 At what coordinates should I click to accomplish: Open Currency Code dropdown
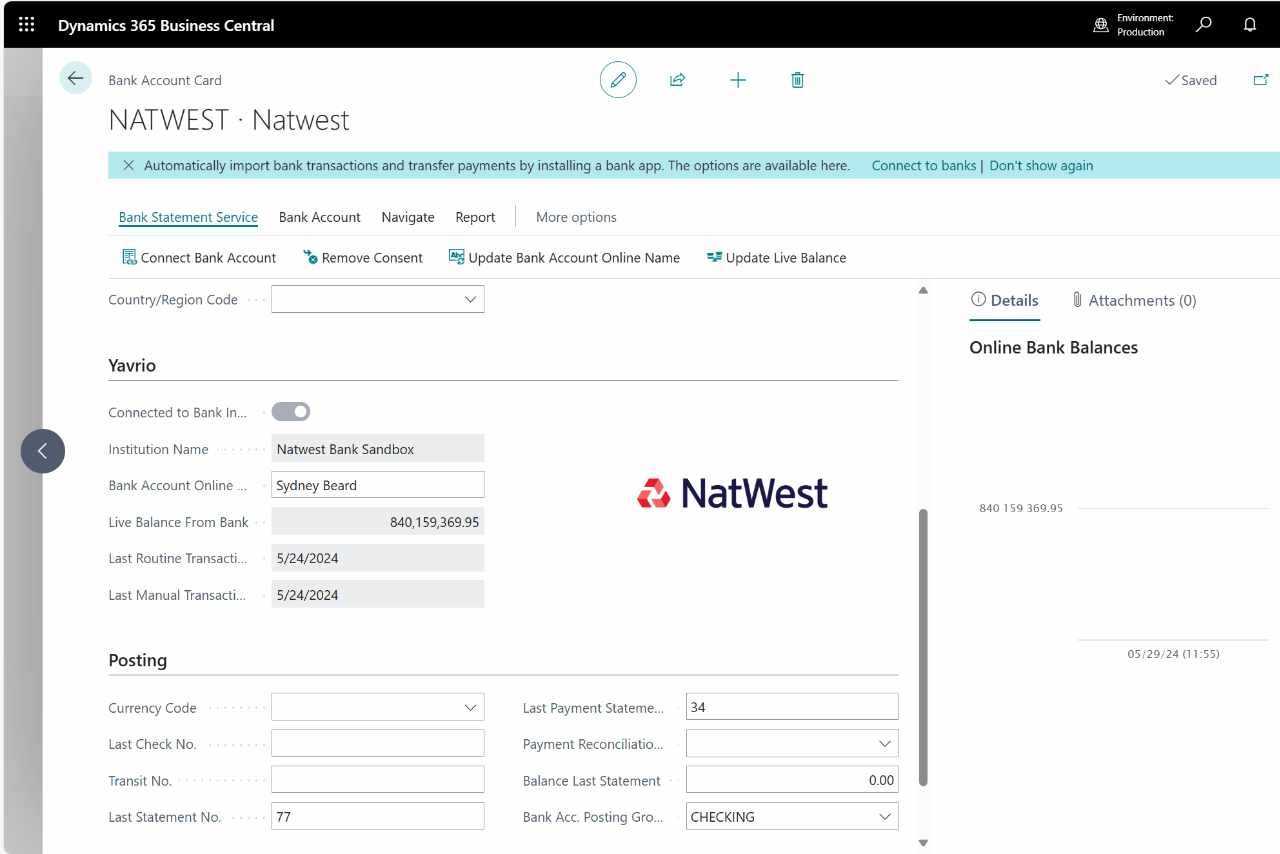[470, 707]
